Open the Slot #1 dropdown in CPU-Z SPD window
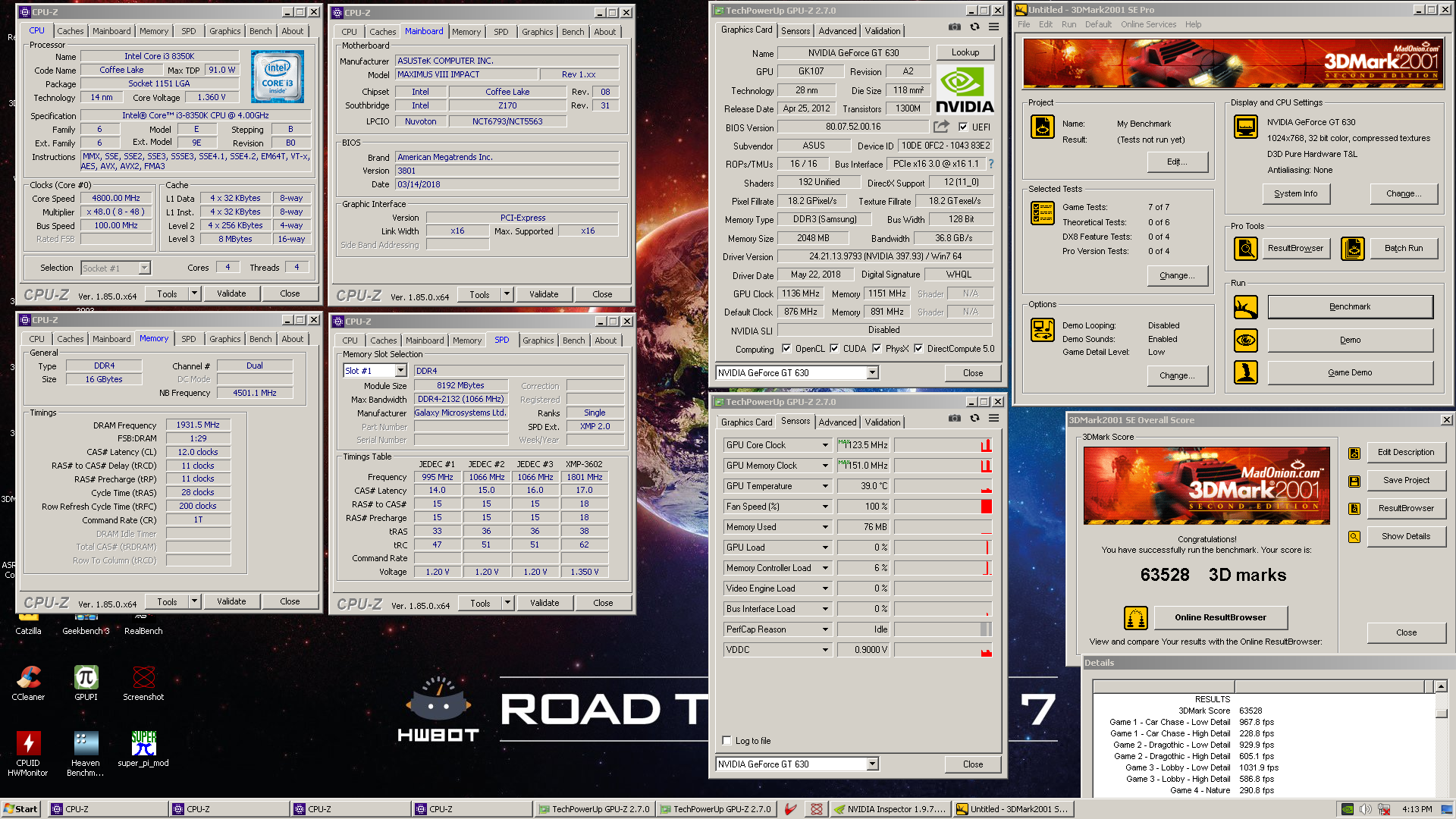 click(x=400, y=371)
